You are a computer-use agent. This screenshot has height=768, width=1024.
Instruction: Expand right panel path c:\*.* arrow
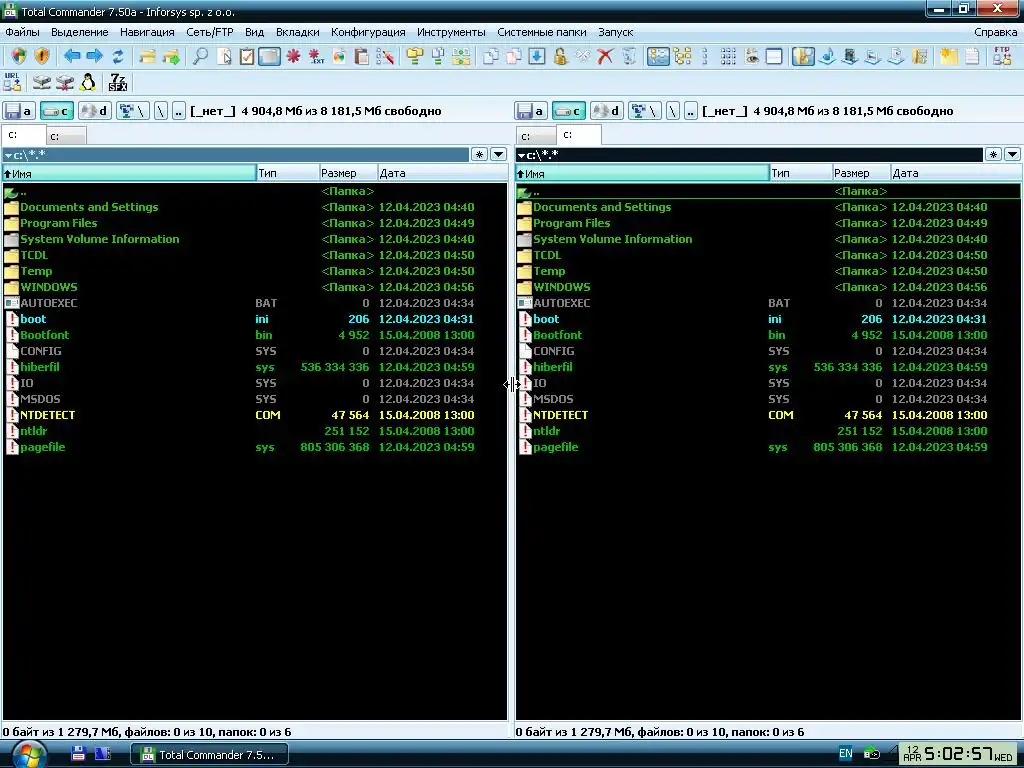point(521,155)
